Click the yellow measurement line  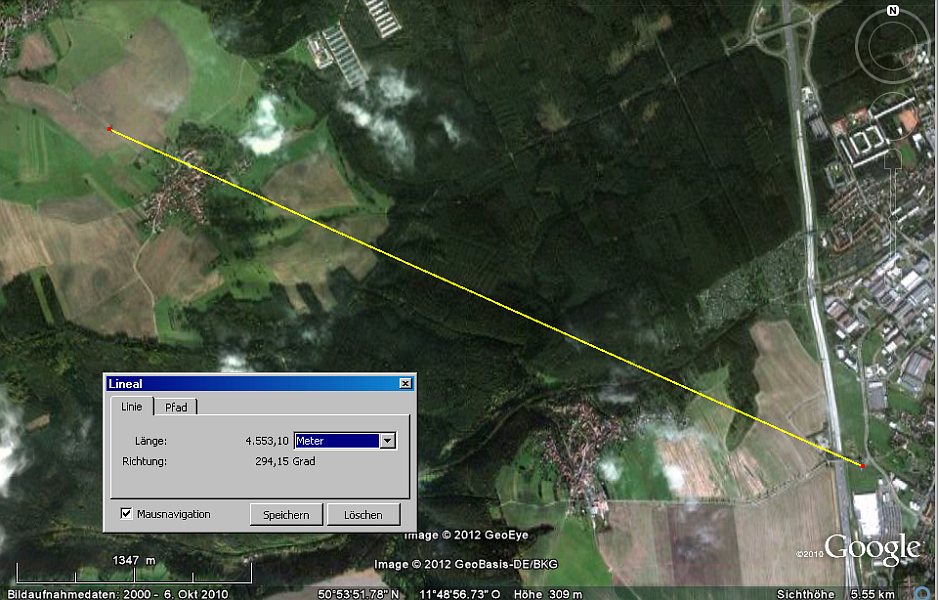485,297
